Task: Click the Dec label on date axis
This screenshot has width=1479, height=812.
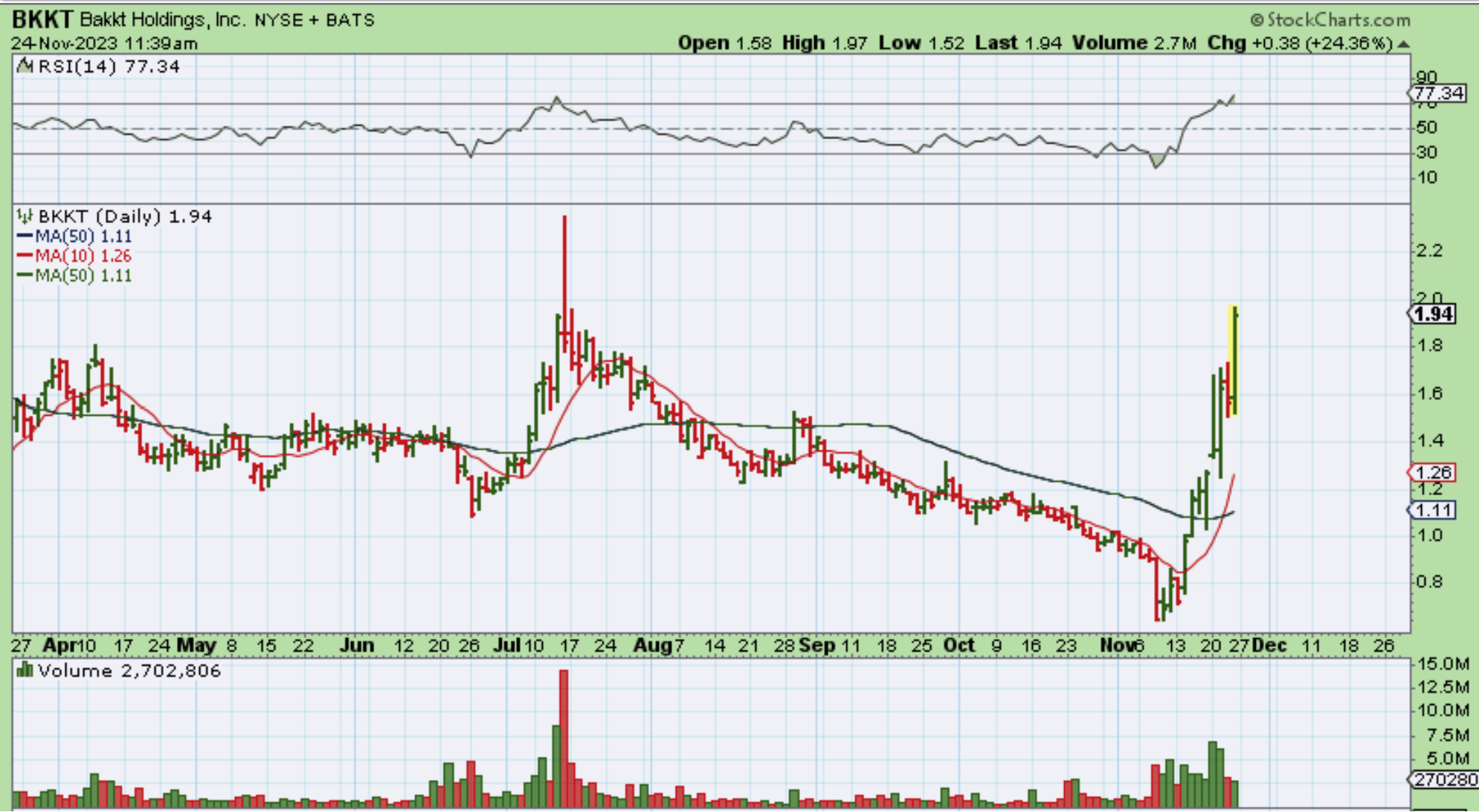Action: click(x=1269, y=645)
